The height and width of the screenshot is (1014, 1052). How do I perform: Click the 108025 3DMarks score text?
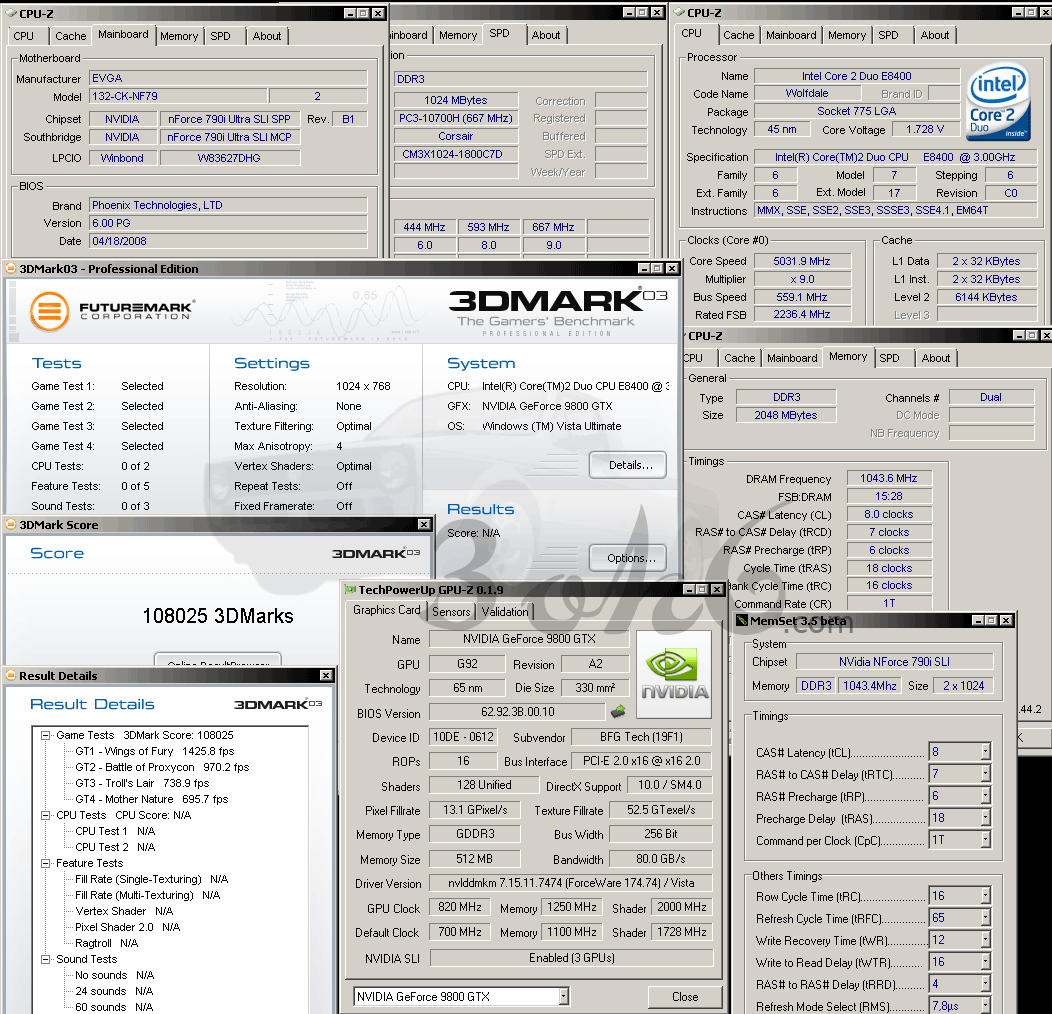pyautogui.click(x=218, y=616)
